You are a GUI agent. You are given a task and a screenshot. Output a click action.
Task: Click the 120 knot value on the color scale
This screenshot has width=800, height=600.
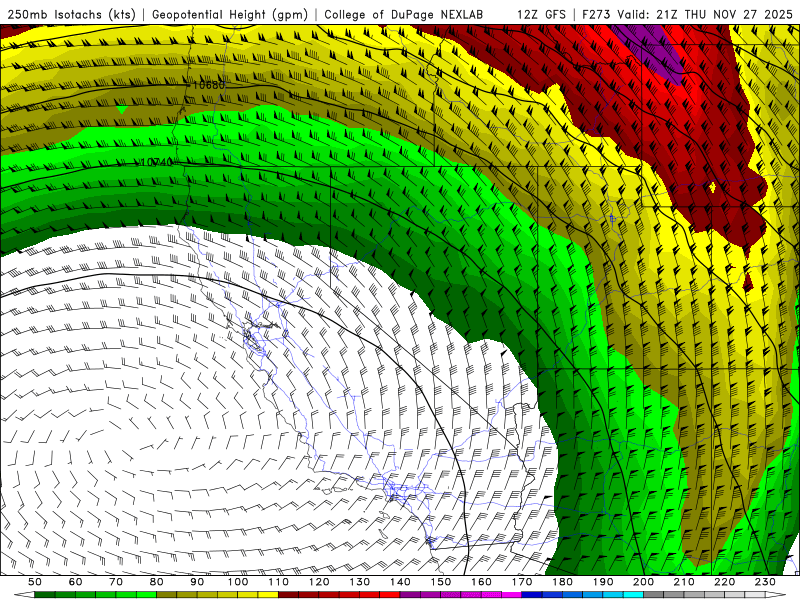click(x=319, y=582)
